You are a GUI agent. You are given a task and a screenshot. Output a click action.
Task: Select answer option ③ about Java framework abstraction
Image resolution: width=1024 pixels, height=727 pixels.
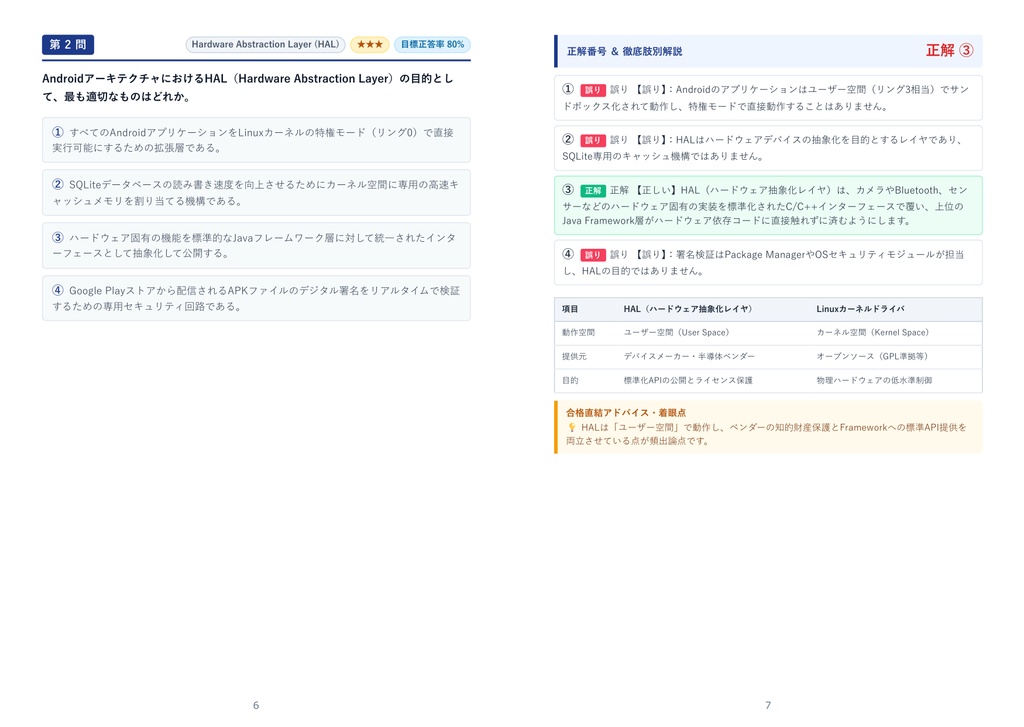[256, 246]
